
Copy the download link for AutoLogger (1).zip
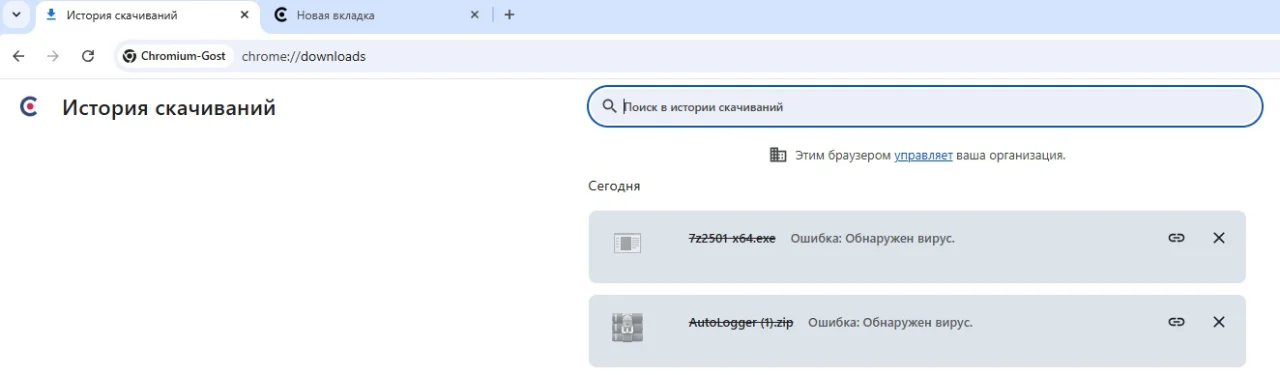click(1176, 322)
